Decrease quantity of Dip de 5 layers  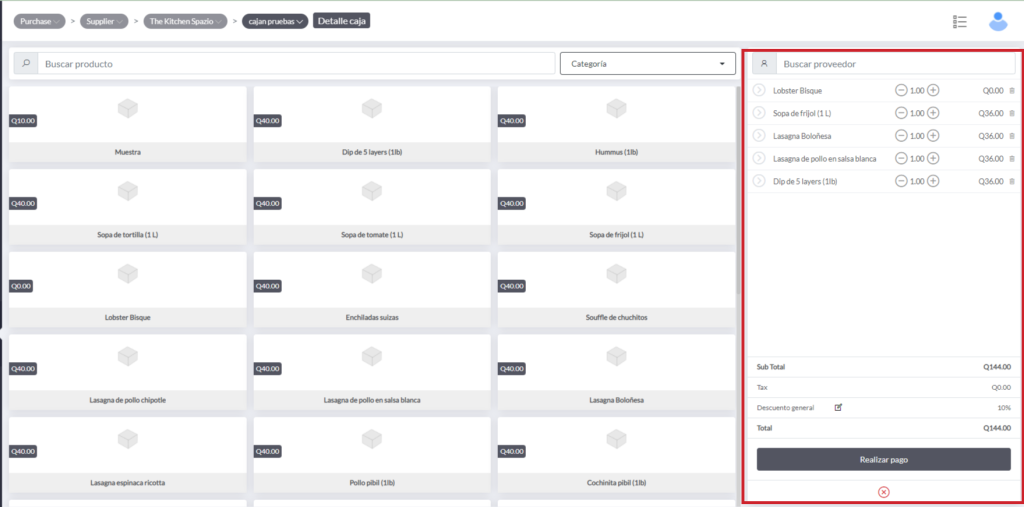(x=901, y=181)
